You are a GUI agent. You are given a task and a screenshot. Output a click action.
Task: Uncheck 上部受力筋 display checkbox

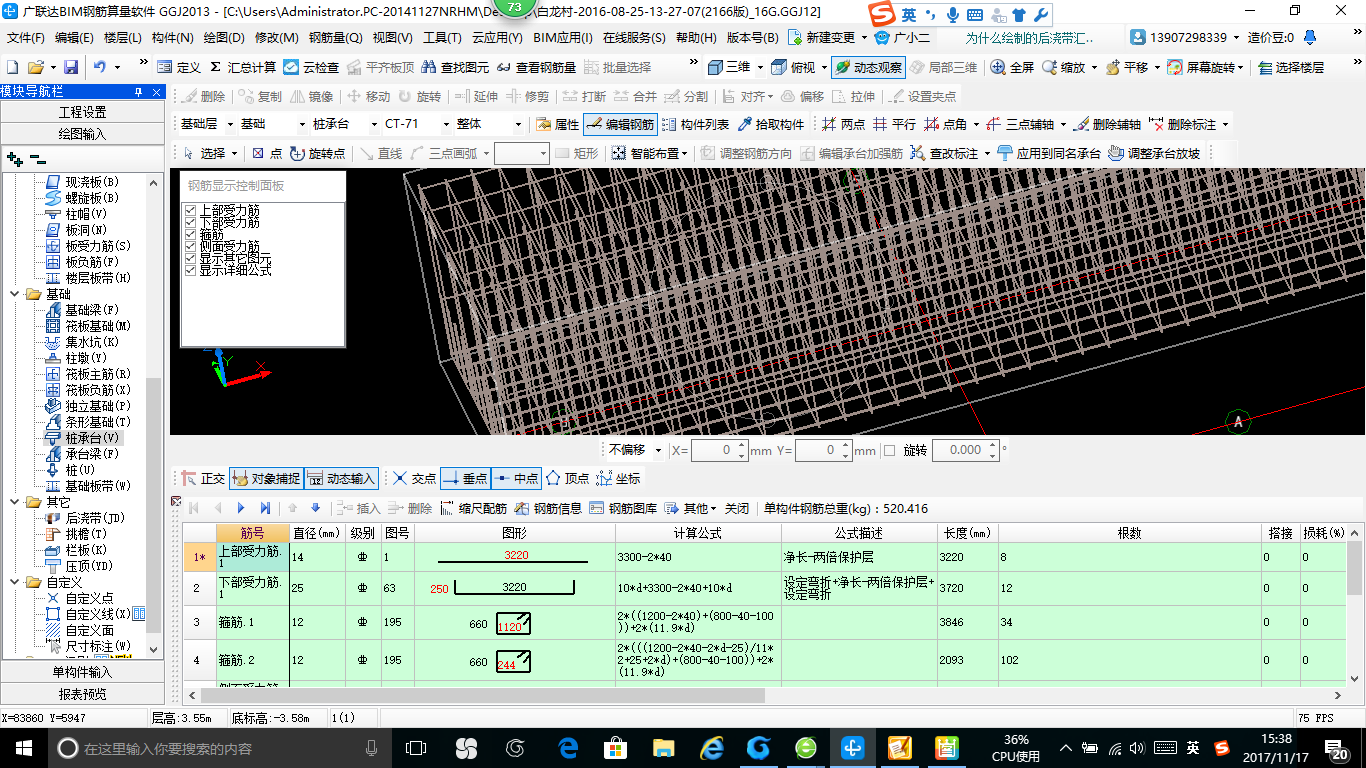point(191,211)
